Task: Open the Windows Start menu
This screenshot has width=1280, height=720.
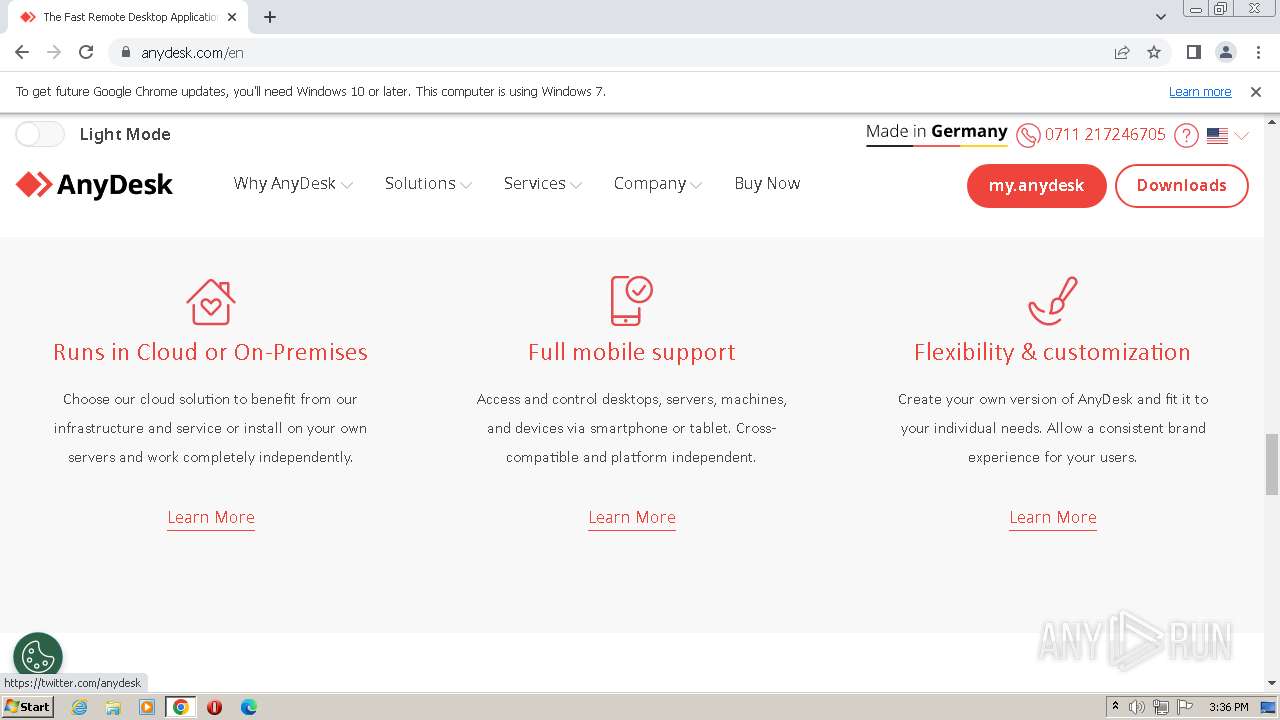Action: pyautogui.click(x=27, y=707)
